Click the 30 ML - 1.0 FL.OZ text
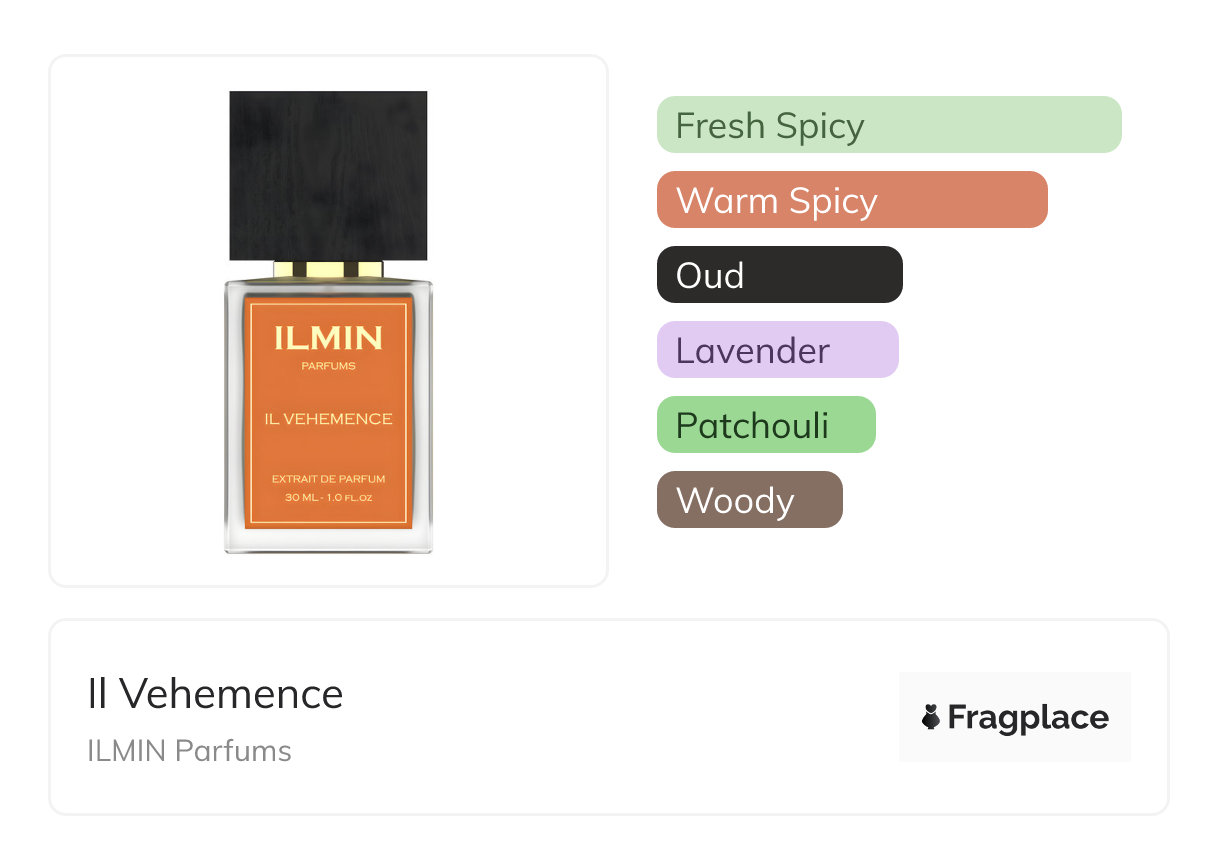This screenshot has height=864, width=1218. coord(328,497)
